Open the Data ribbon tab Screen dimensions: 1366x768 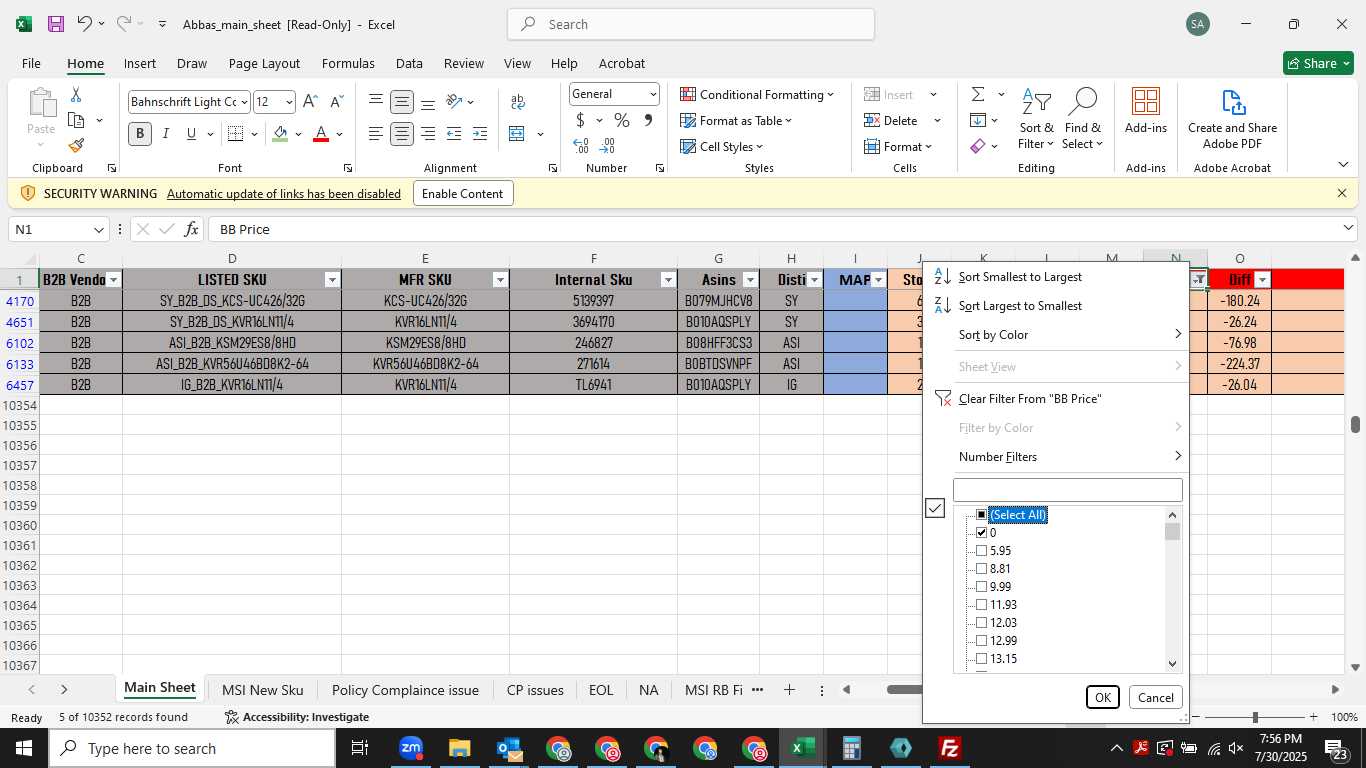coord(409,63)
